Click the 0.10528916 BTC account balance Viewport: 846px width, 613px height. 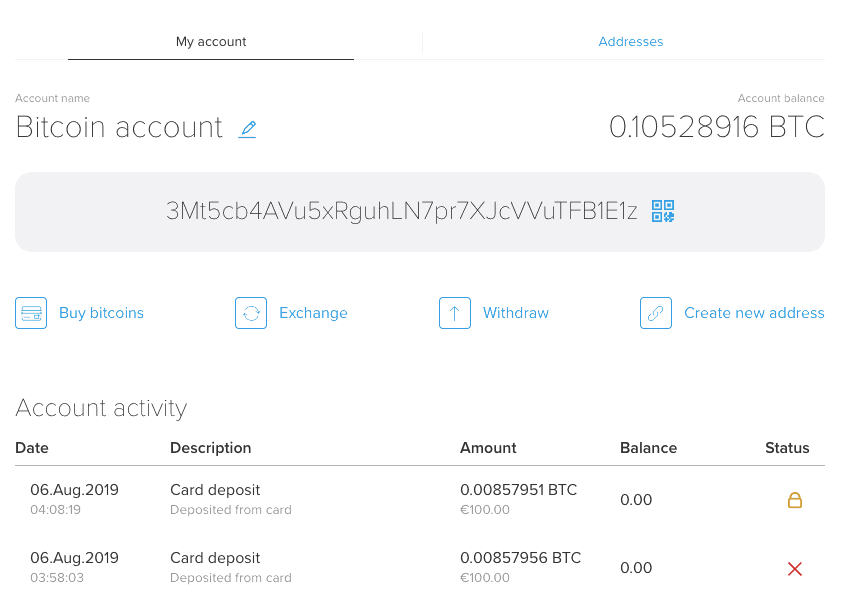click(717, 127)
